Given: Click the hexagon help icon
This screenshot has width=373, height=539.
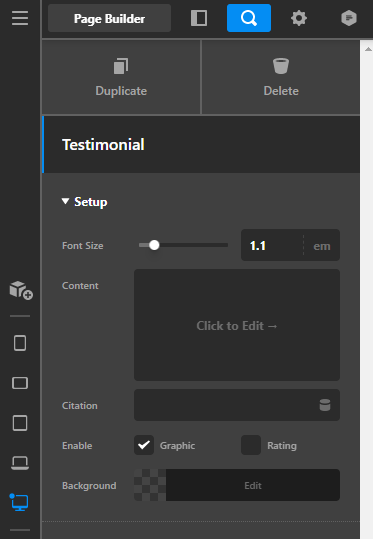Looking at the screenshot, I should pyautogui.click(x=349, y=18).
